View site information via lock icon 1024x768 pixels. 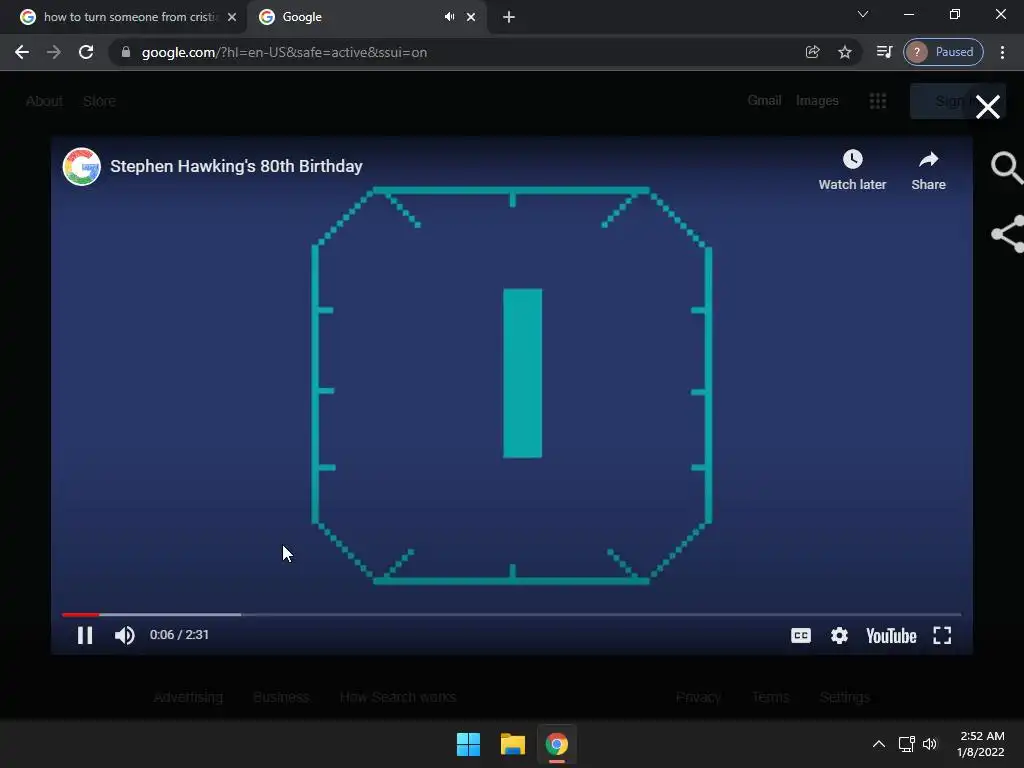click(126, 52)
